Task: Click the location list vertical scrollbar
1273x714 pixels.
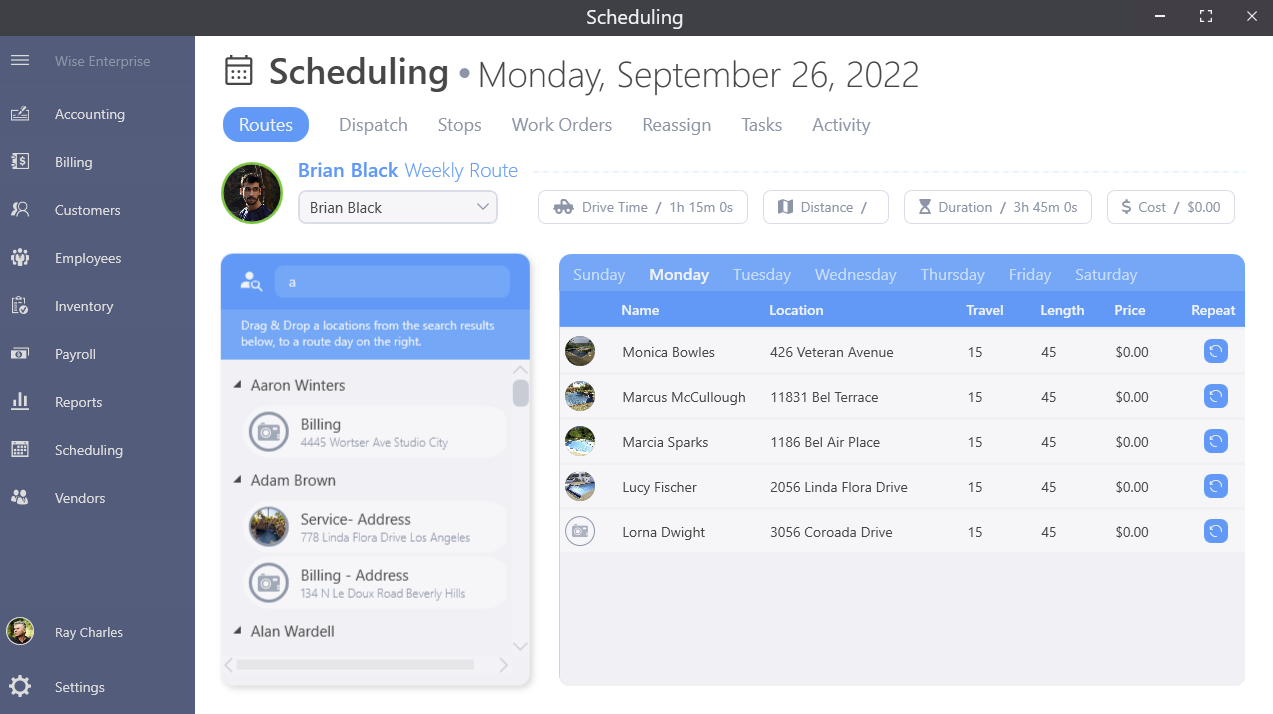Action: (x=520, y=393)
